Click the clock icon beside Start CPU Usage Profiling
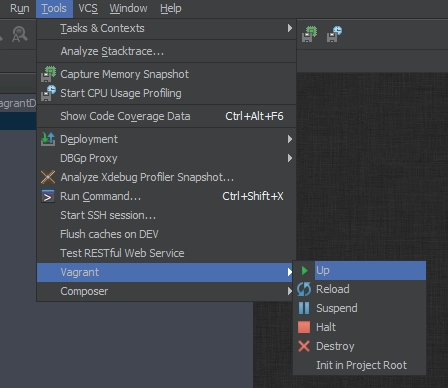 pos(48,93)
